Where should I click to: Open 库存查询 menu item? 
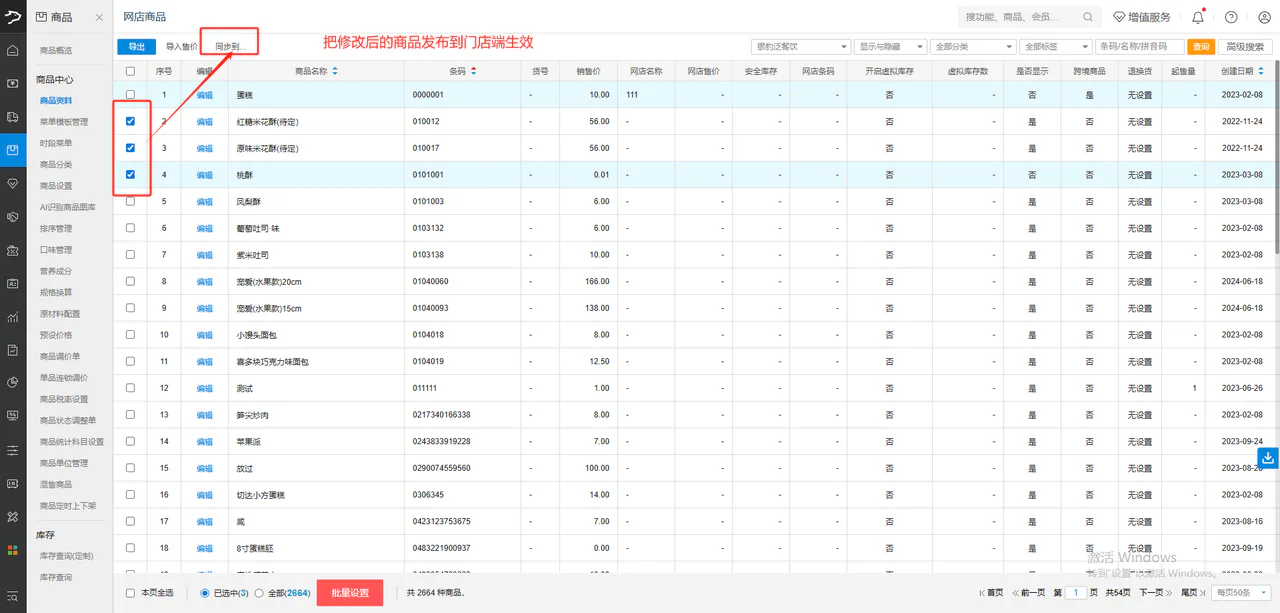(56, 577)
